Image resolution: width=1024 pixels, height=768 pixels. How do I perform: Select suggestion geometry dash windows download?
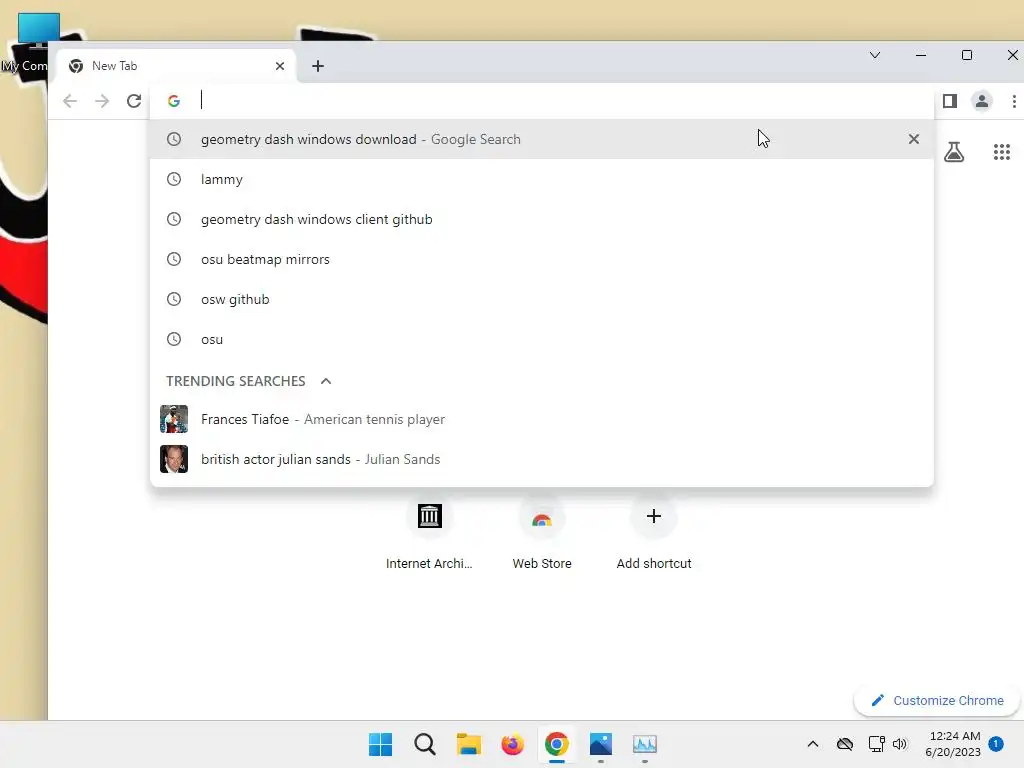click(542, 139)
